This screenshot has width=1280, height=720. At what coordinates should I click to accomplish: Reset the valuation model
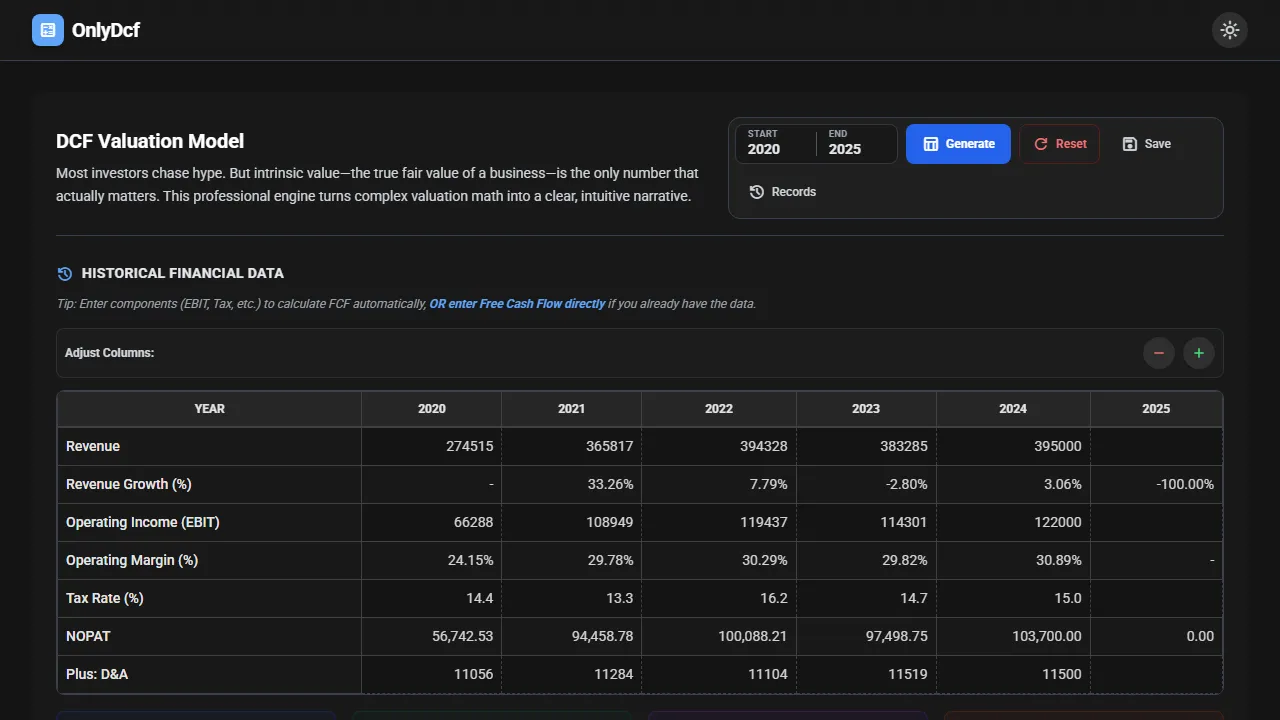tap(1060, 144)
